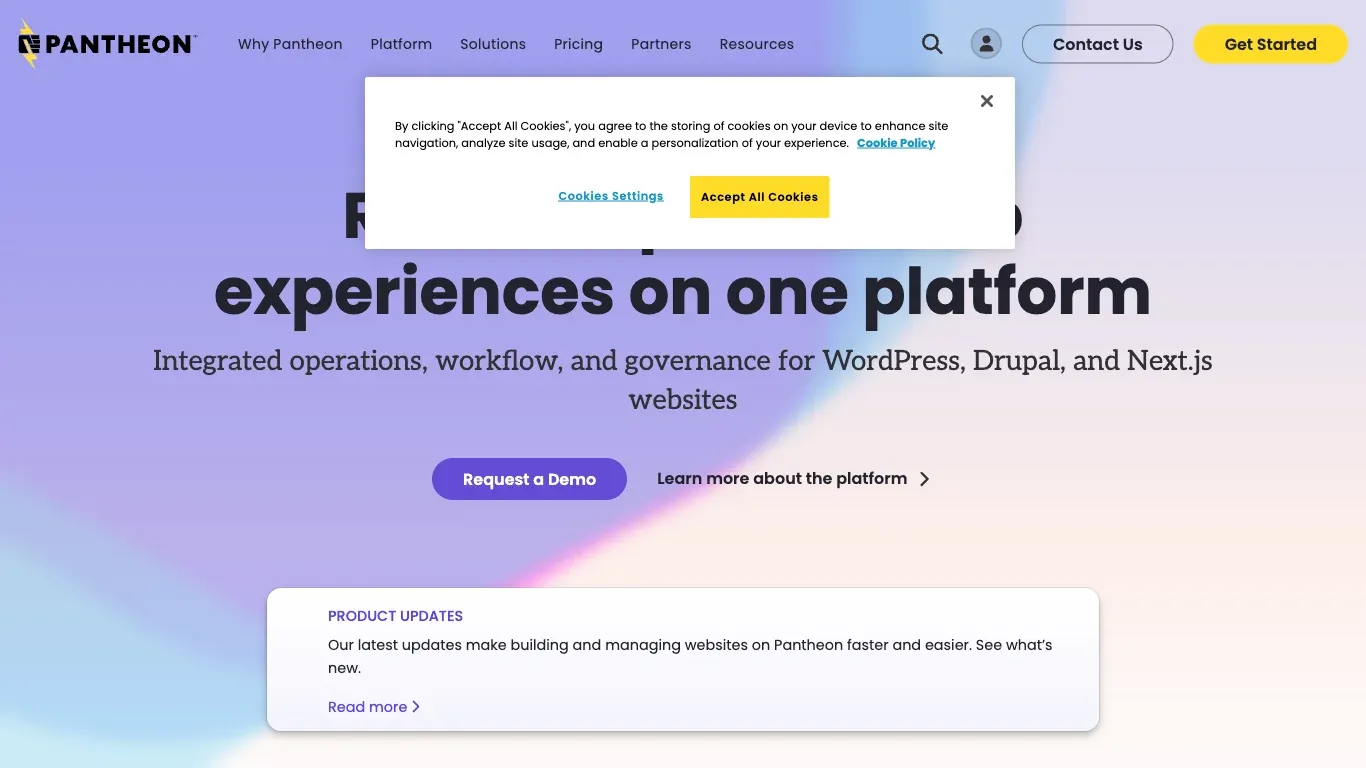1366x768 pixels.
Task: Click the Pantheon logo
Action: click(107, 44)
